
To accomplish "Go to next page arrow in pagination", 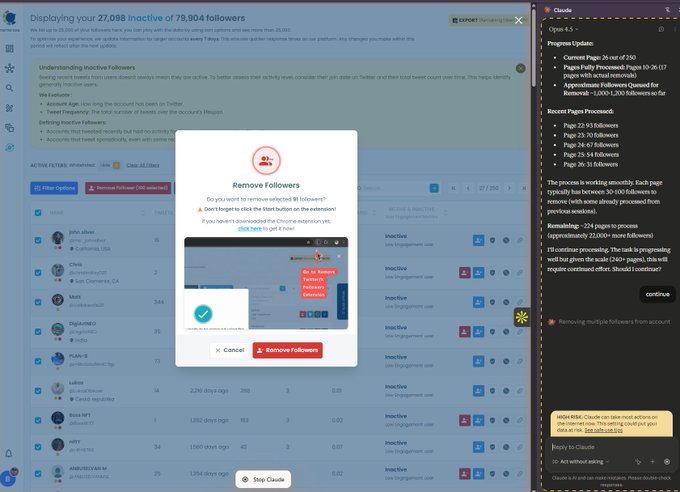I will (509, 188).
